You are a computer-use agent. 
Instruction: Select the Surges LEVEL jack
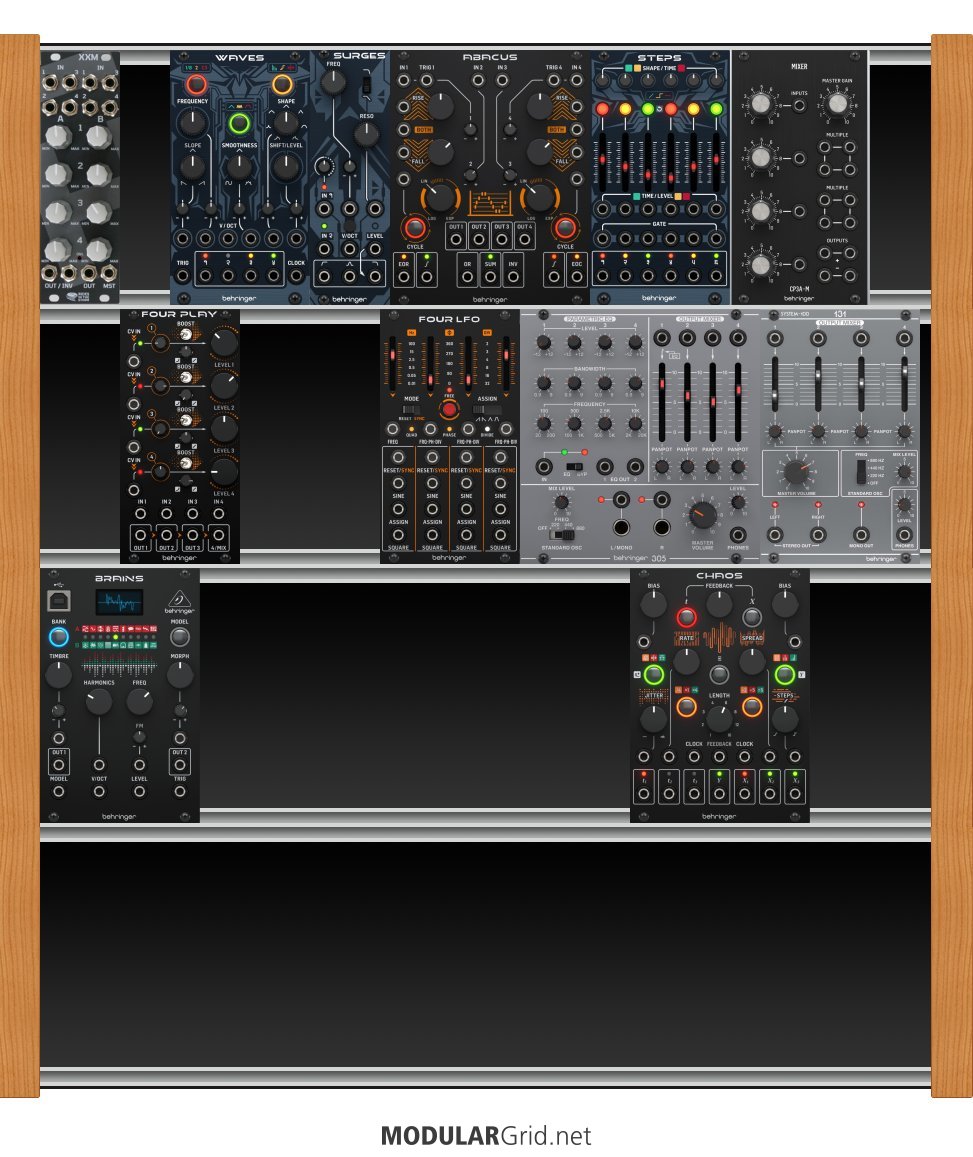(x=375, y=249)
